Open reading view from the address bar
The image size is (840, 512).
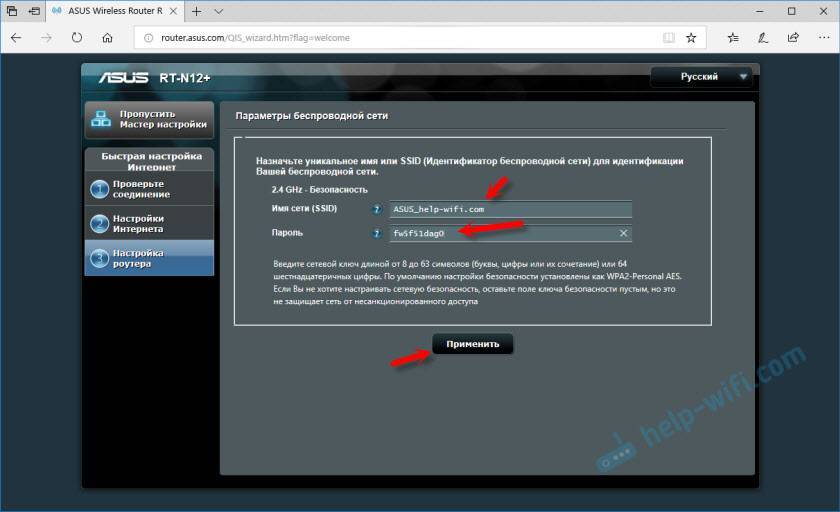tap(669, 38)
